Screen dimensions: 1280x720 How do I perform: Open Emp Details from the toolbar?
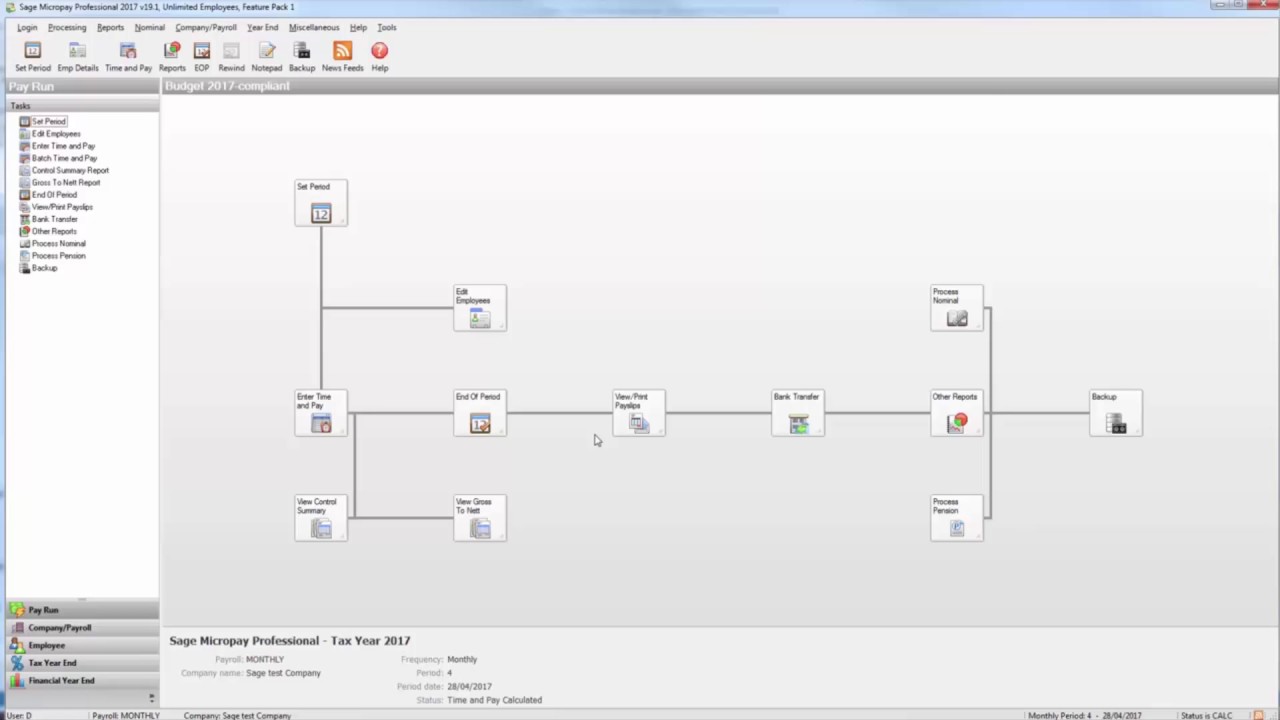[78, 57]
